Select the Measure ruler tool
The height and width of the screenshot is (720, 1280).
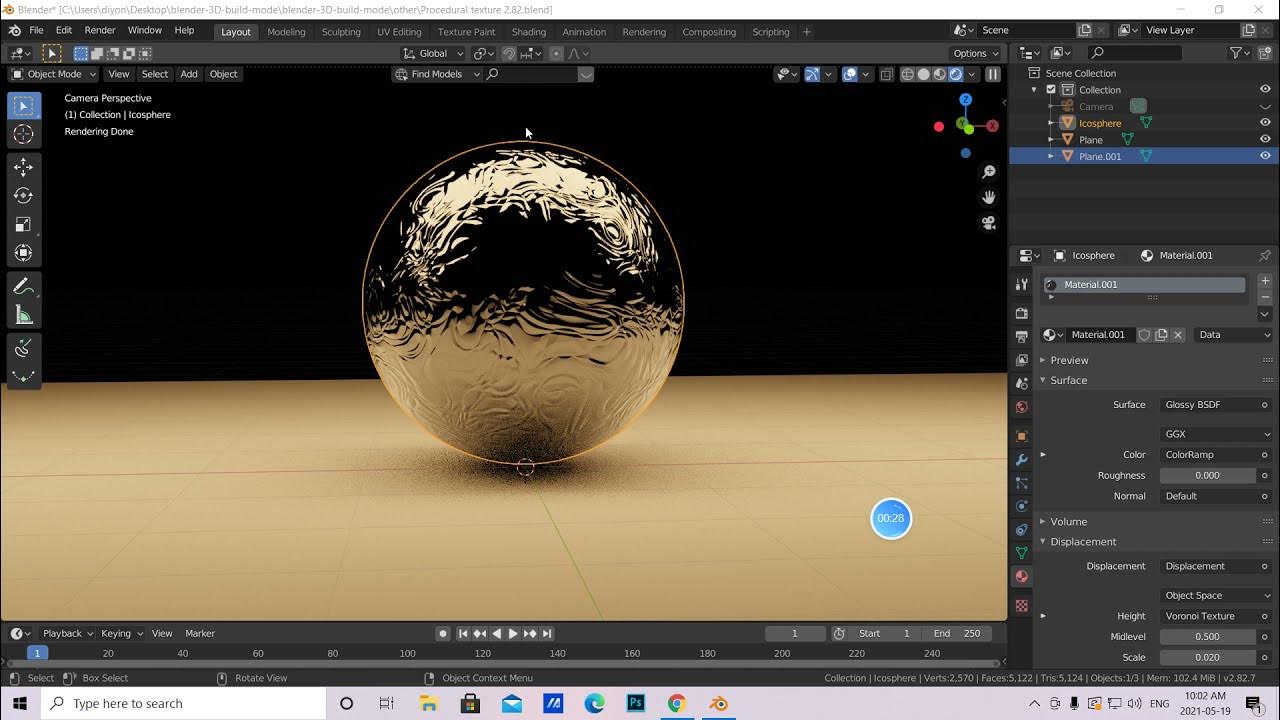click(24, 316)
